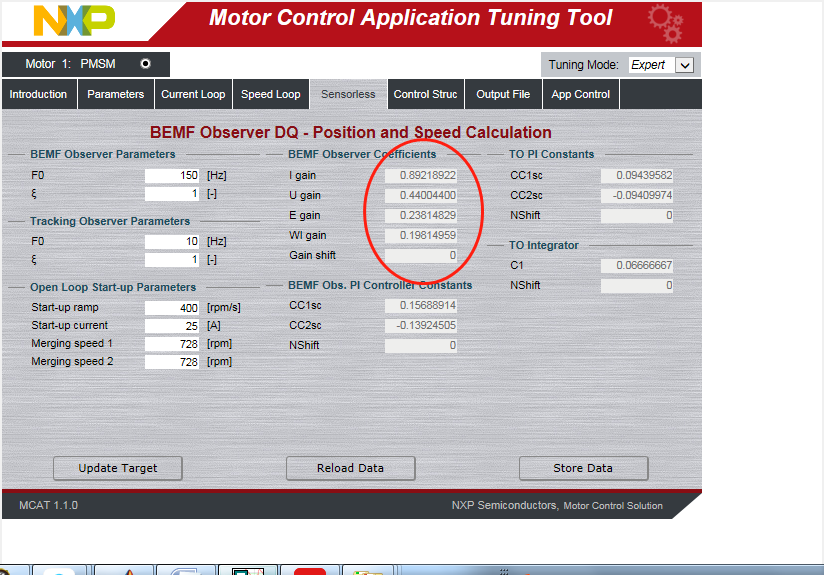
Task: Edit BEMF Observer ξ damping field
Action: 172,194
